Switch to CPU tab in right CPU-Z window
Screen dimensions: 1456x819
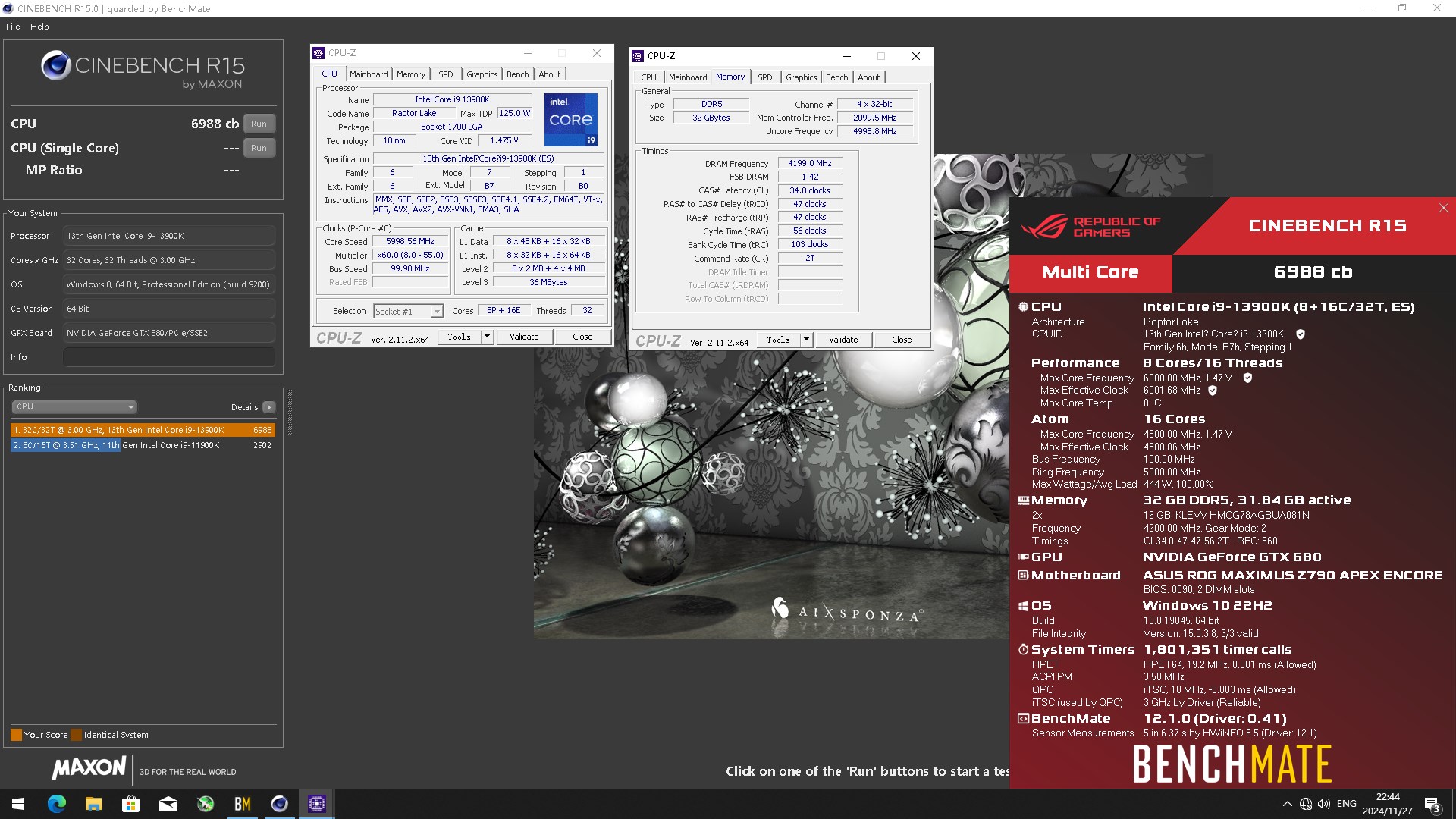point(648,77)
